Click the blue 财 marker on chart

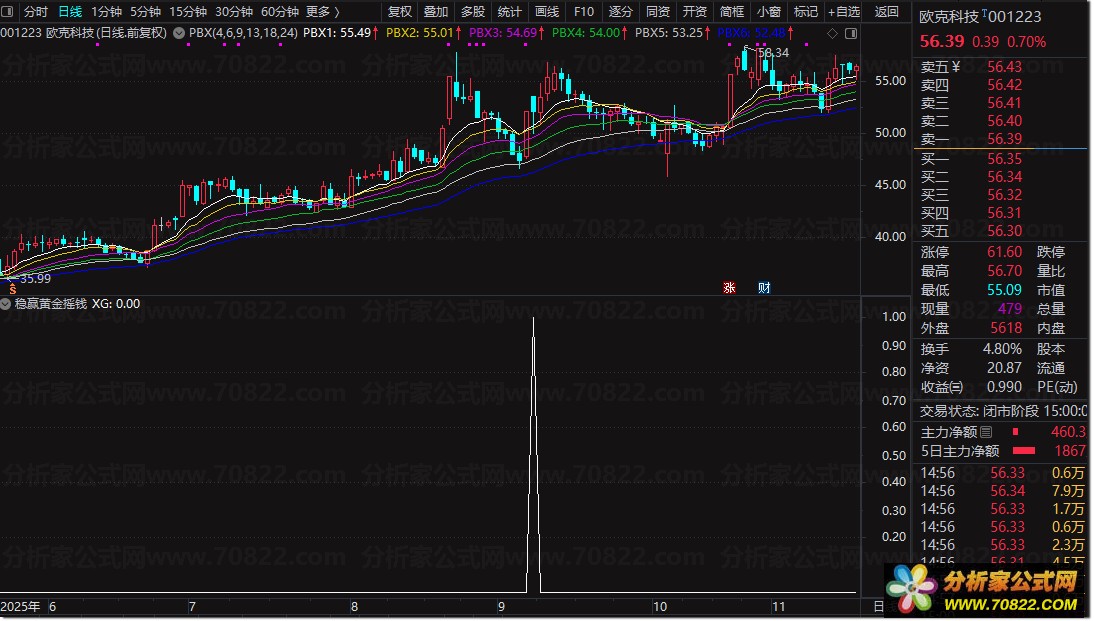[x=764, y=287]
